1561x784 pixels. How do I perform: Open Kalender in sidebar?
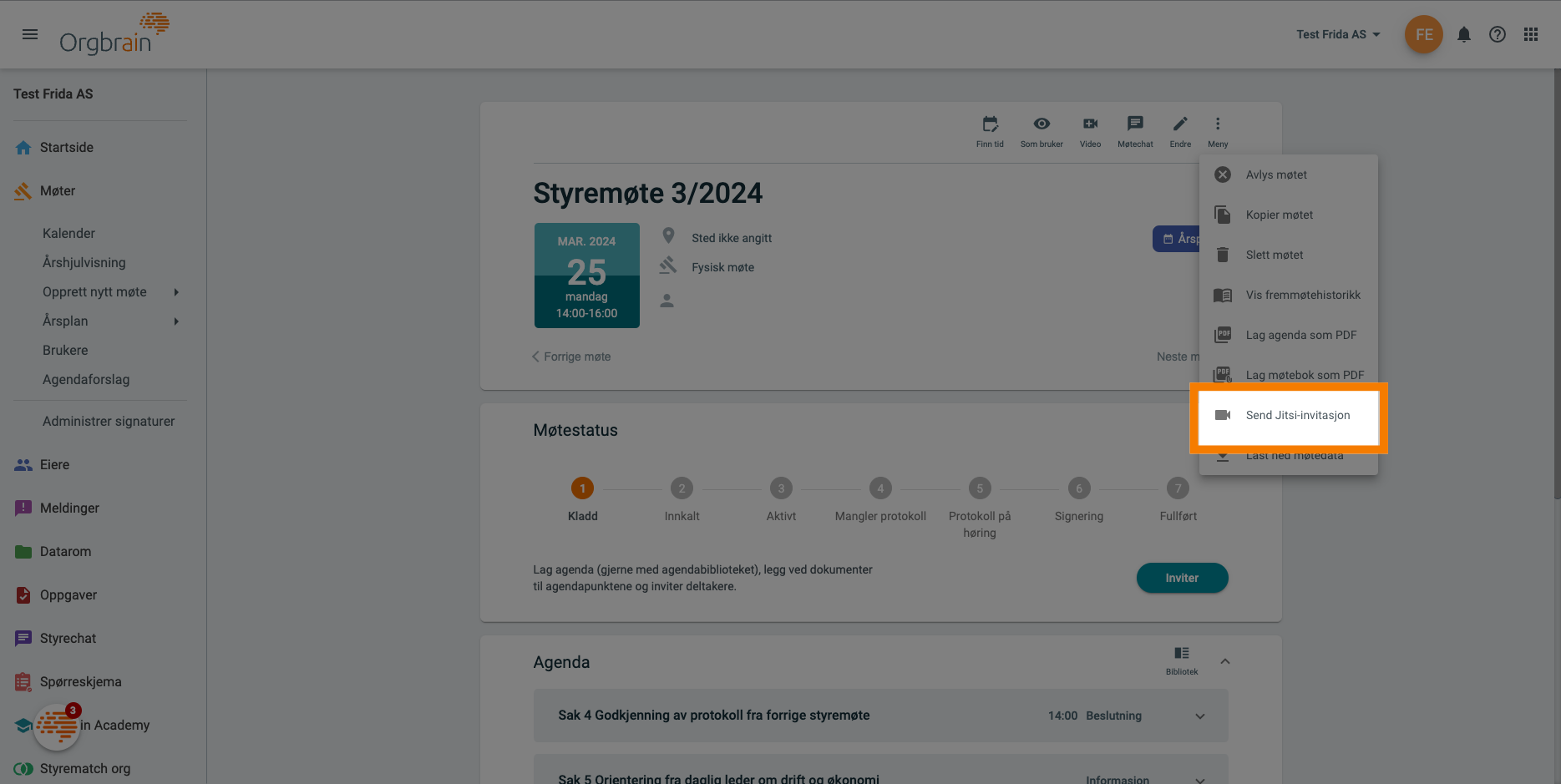pyautogui.click(x=68, y=233)
